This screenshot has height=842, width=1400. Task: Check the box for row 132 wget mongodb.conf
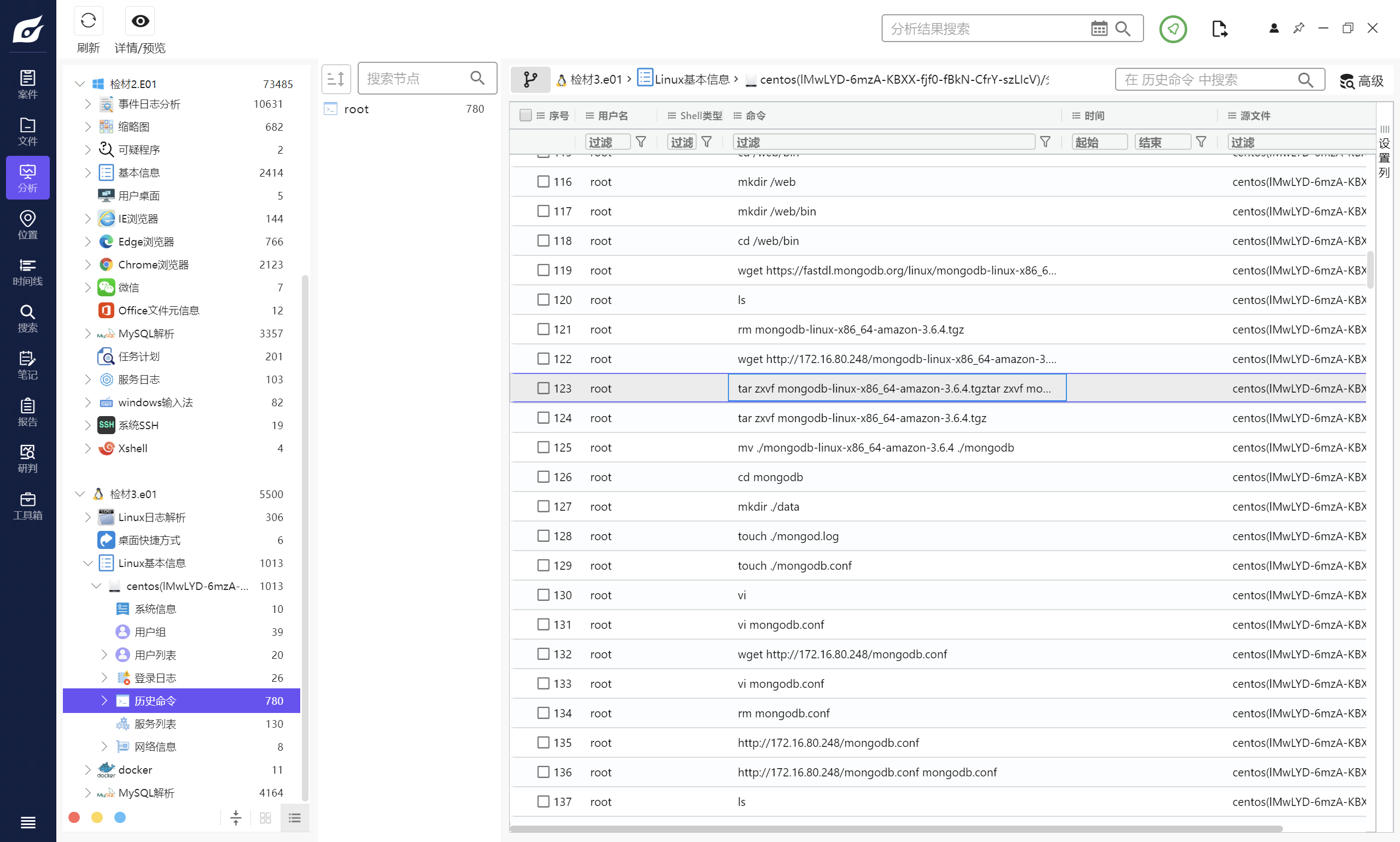[543, 653]
